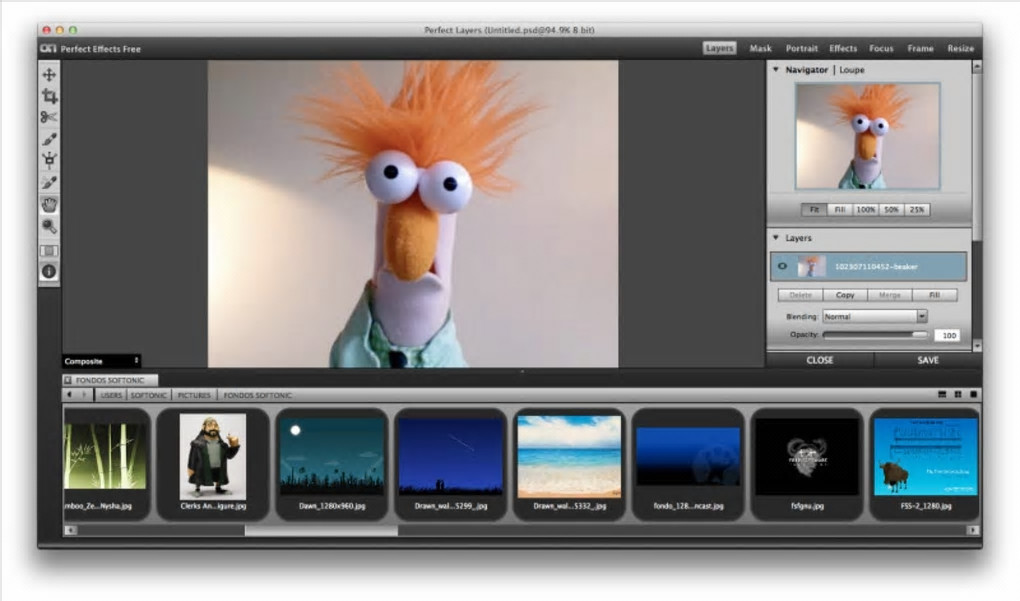The height and width of the screenshot is (601, 1020).
Task: Select the Move/Transform tool
Action: [49, 75]
